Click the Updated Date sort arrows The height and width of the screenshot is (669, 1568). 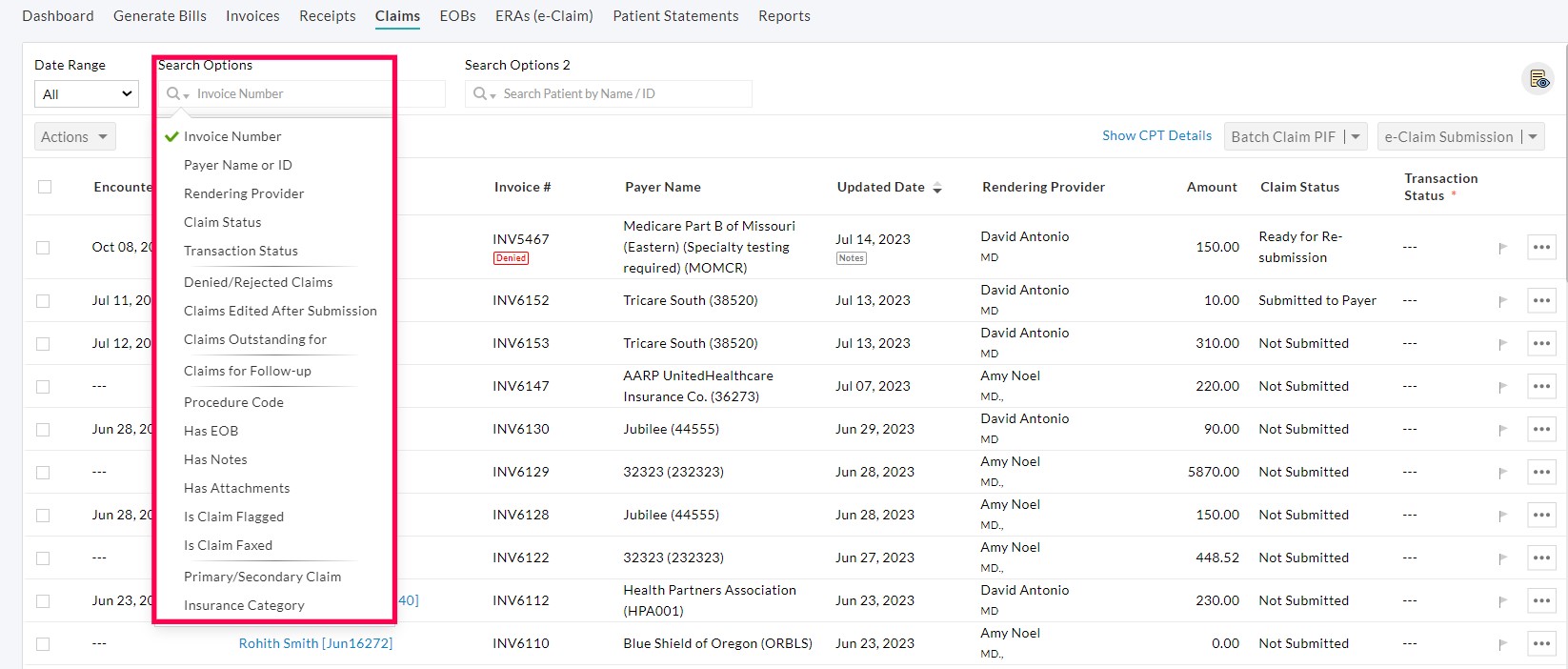937,188
